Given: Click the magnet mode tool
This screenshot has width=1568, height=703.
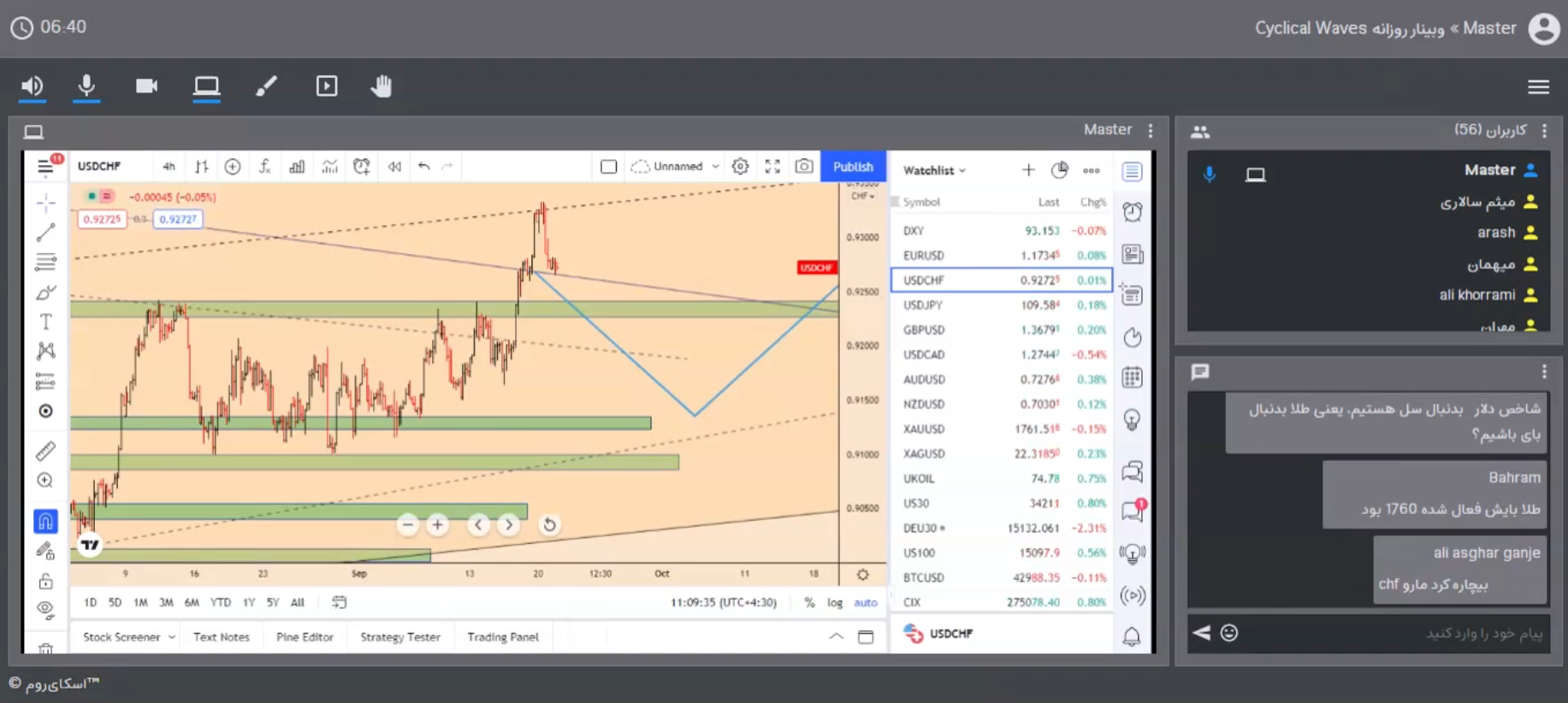Looking at the screenshot, I should point(45,521).
